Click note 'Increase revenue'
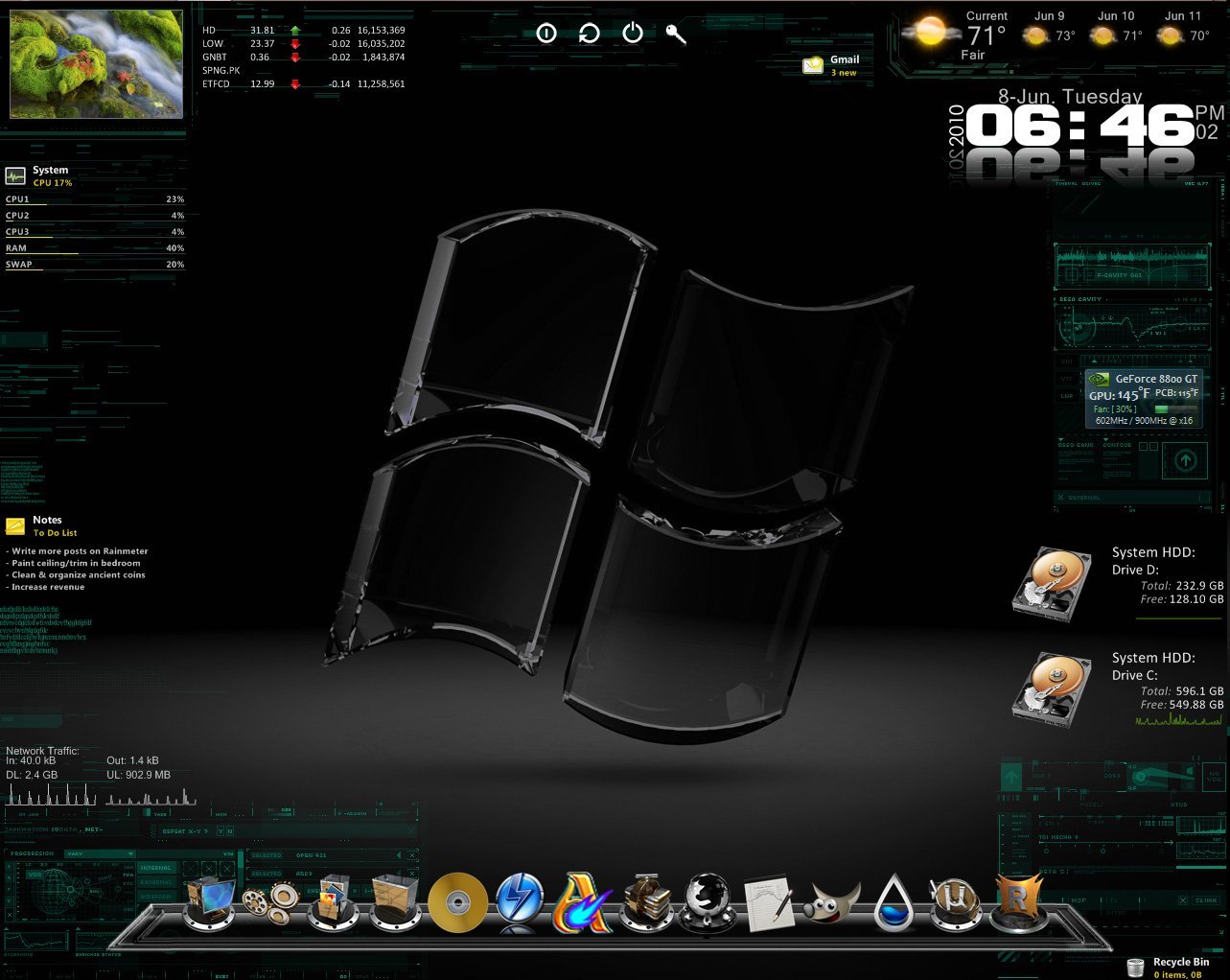1230x980 pixels. (x=46, y=587)
